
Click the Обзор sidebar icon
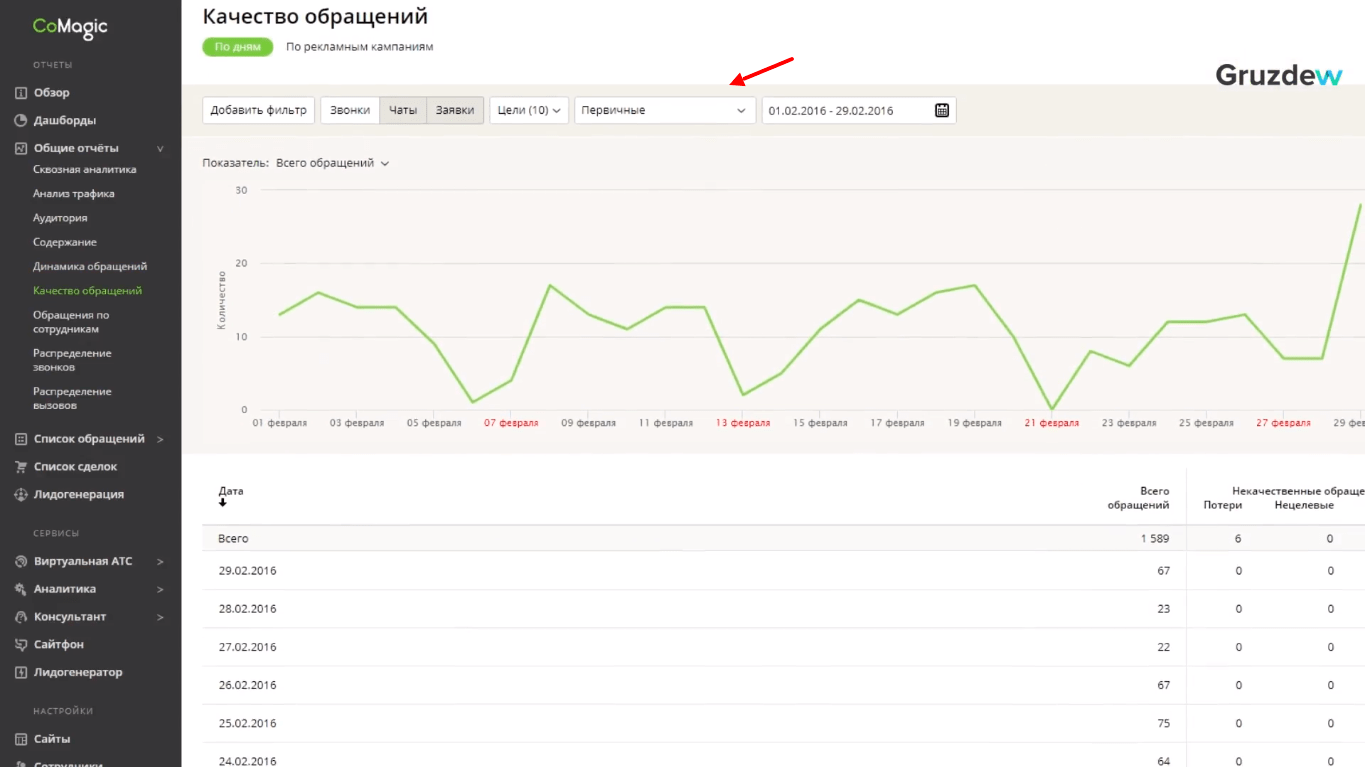point(21,93)
